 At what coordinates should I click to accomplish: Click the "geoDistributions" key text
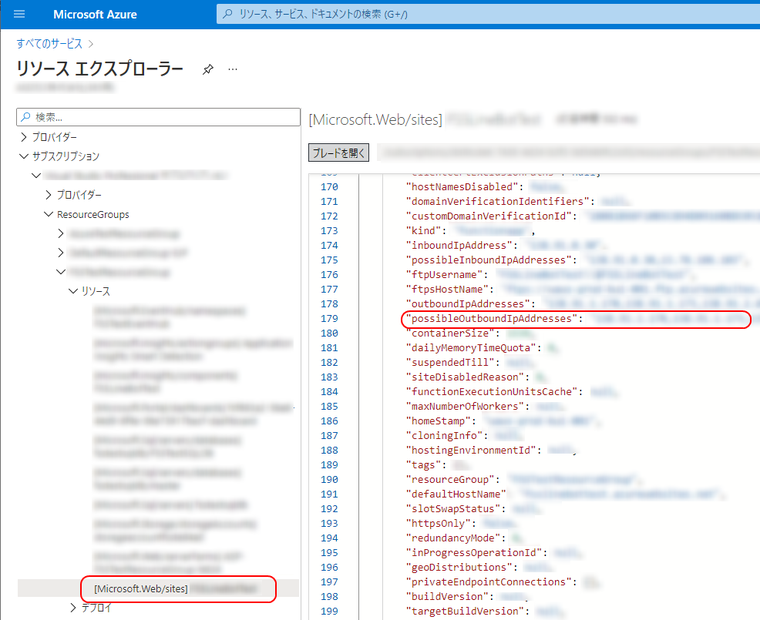[x=459, y=567]
